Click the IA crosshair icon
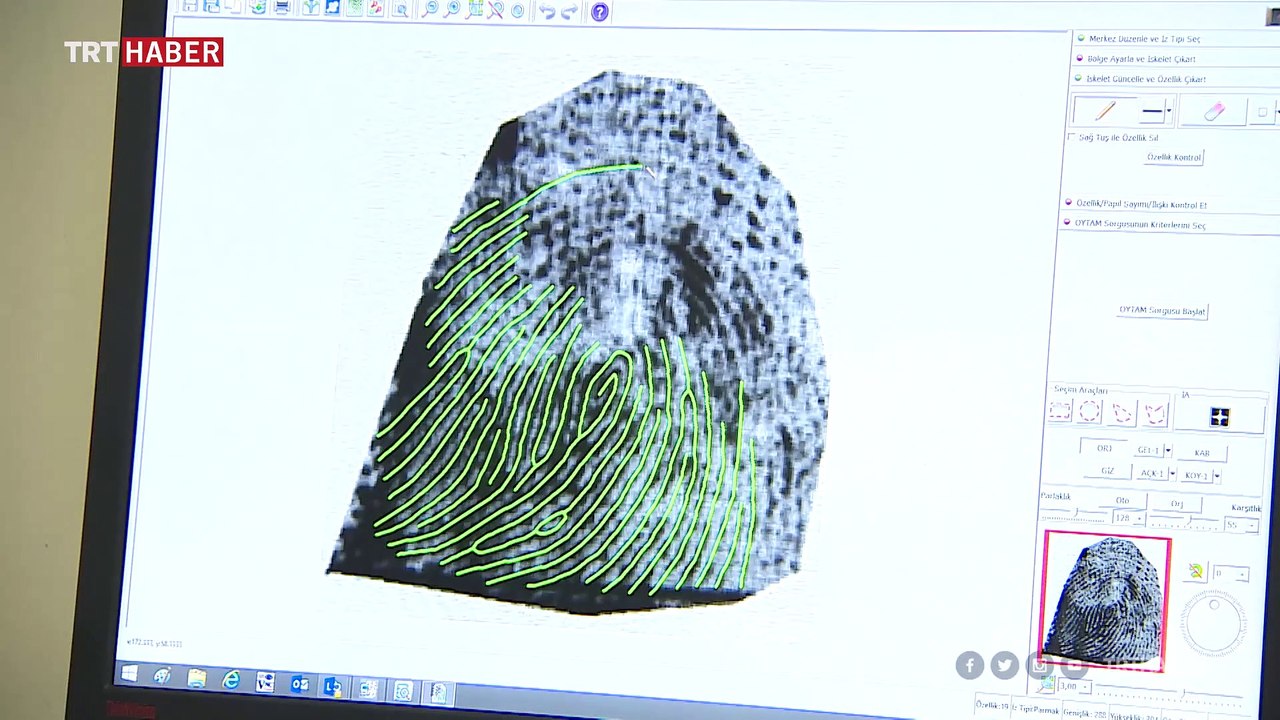The image size is (1280, 720). point(1219,417)
